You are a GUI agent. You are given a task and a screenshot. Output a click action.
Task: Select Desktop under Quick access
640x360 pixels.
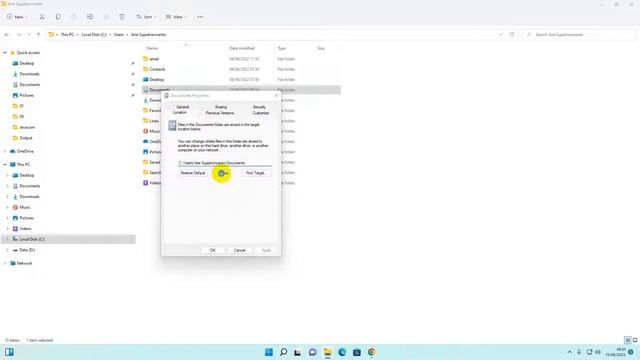[x=27, y=63]
